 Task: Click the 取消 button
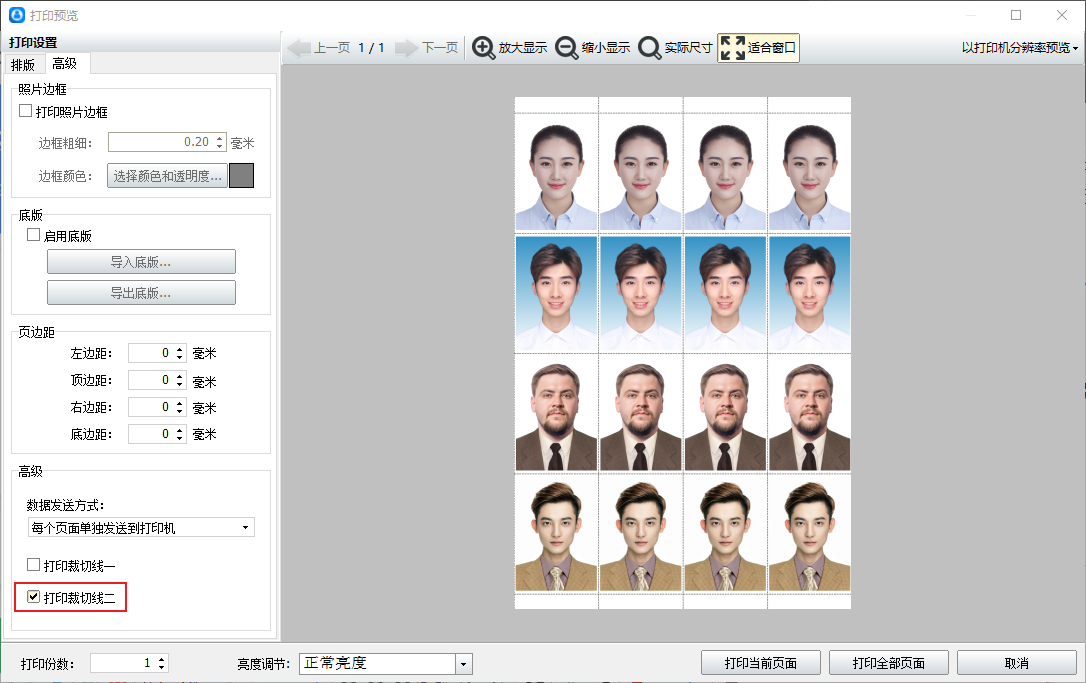1016,663
